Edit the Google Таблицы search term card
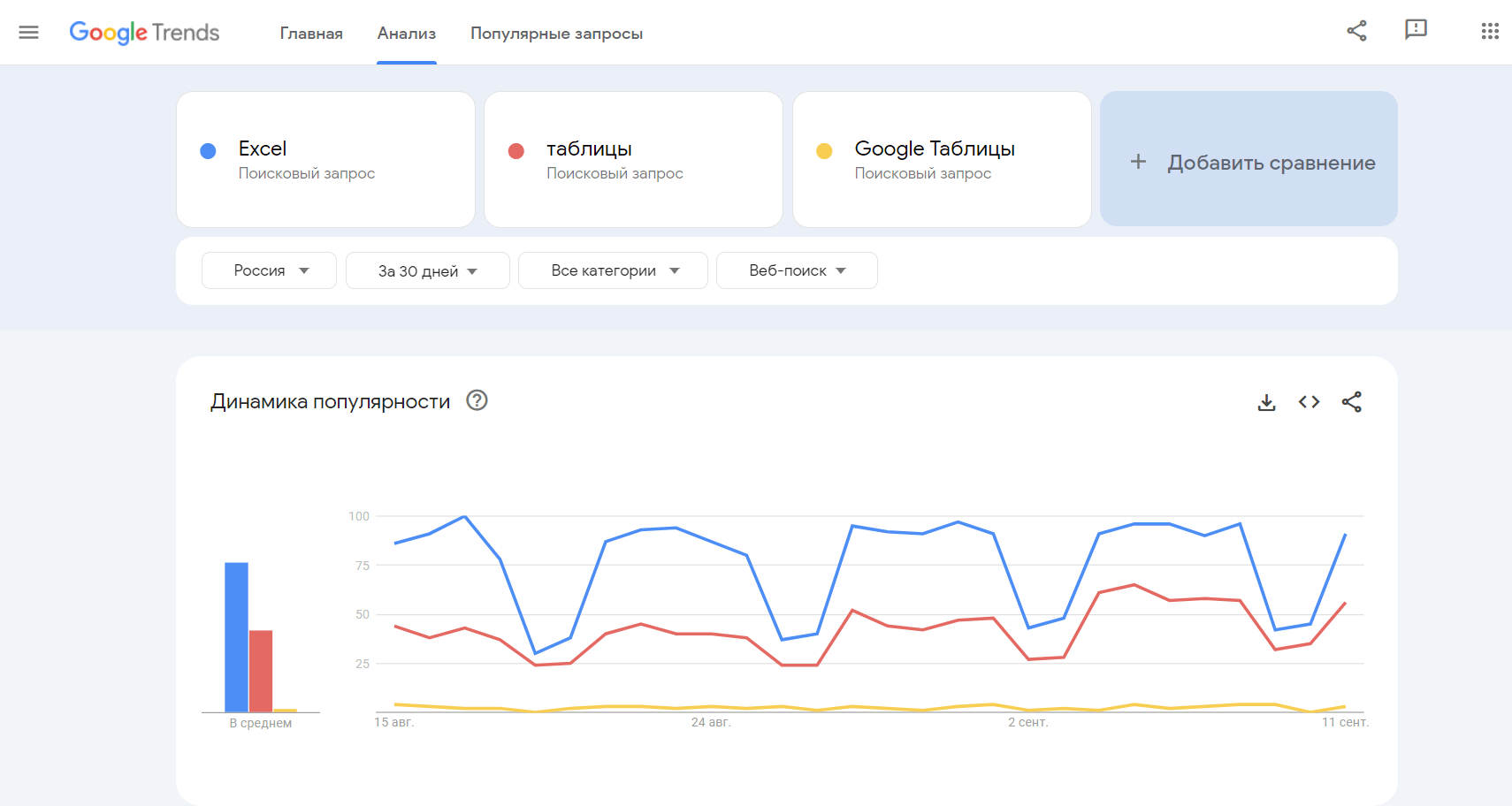The image size is (1512, 806). 942,159
